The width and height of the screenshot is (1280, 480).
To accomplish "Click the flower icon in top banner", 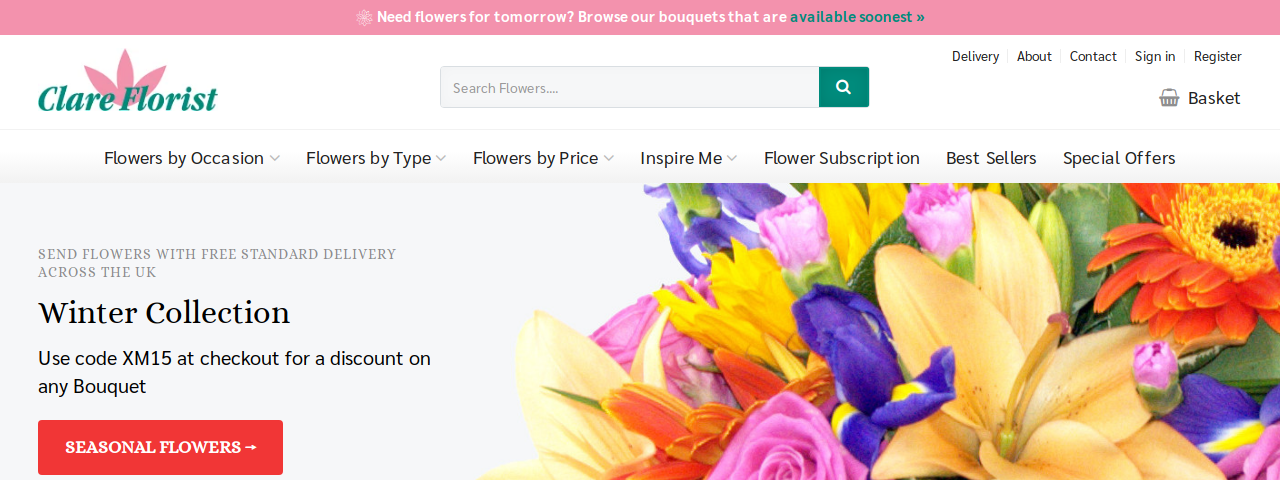I will (x=364, y=17).
